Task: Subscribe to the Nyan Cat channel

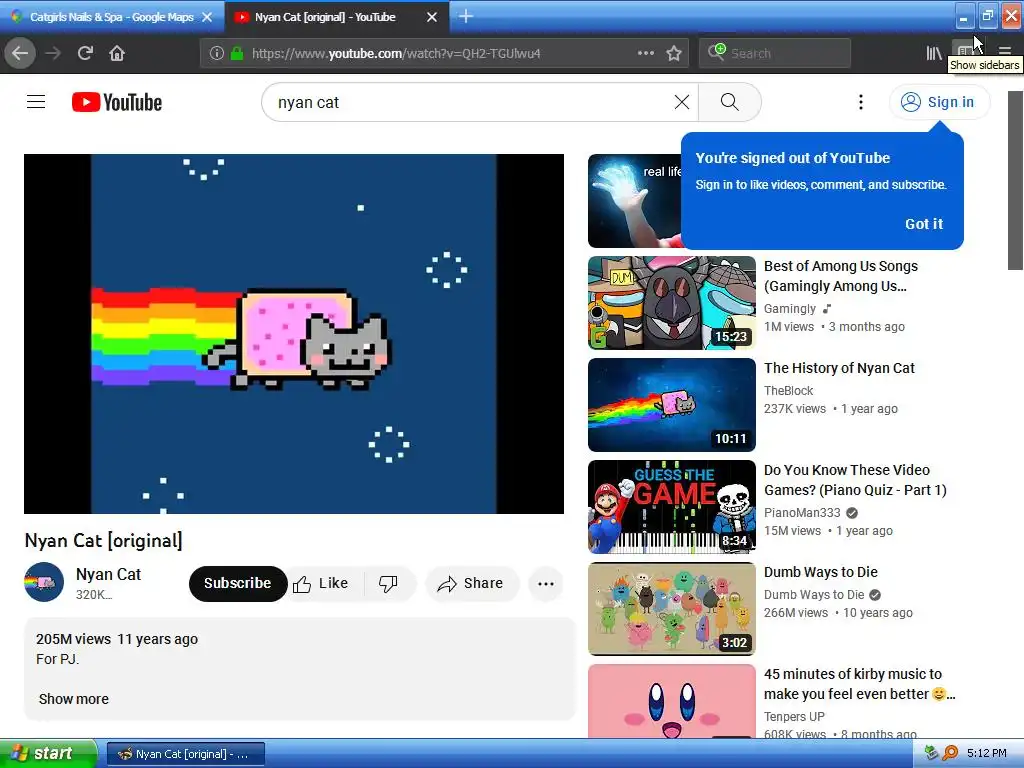Action: click(x=237, y=583)
